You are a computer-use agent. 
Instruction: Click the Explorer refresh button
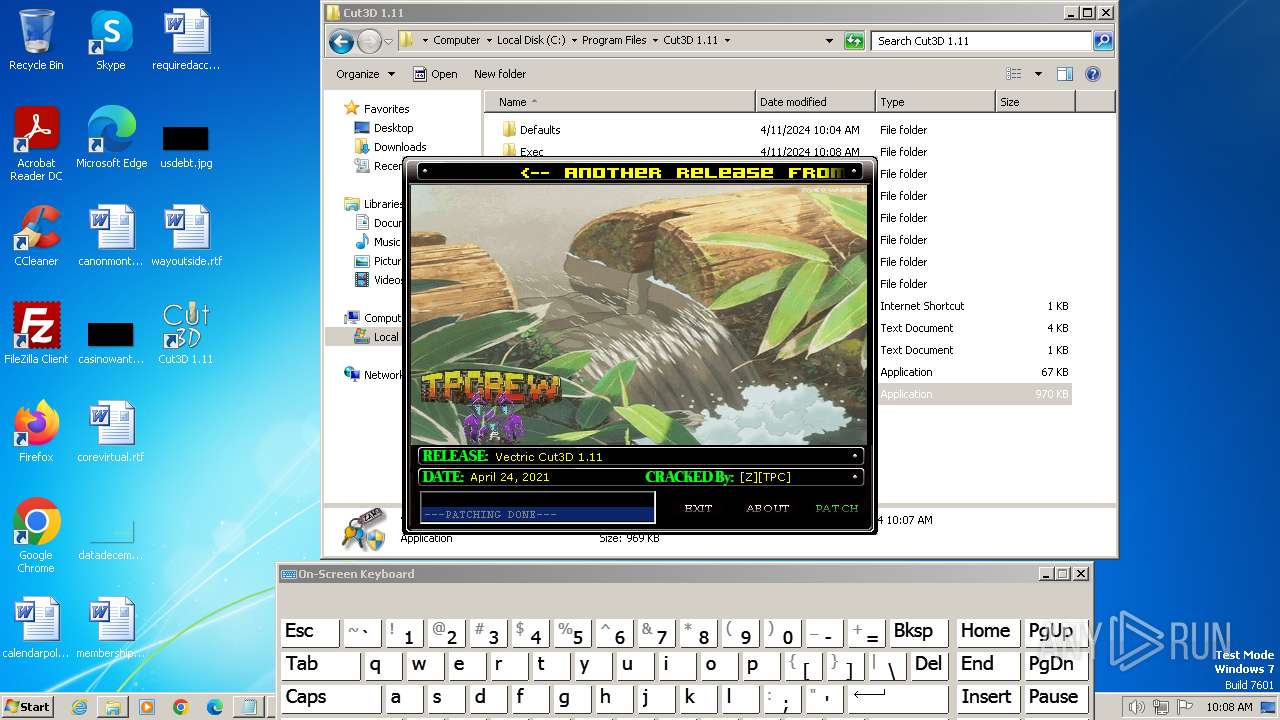[x=854, y=41]
